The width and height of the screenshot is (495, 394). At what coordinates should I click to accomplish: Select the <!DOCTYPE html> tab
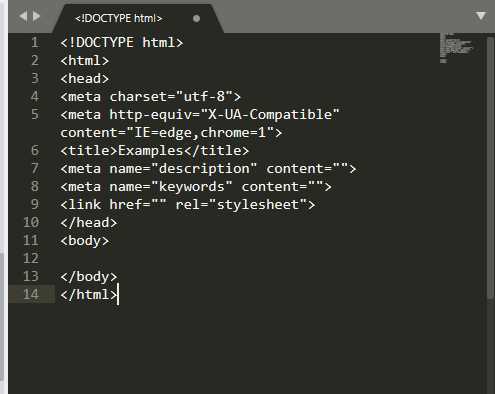pyautogui.click(x=118, y=18)
